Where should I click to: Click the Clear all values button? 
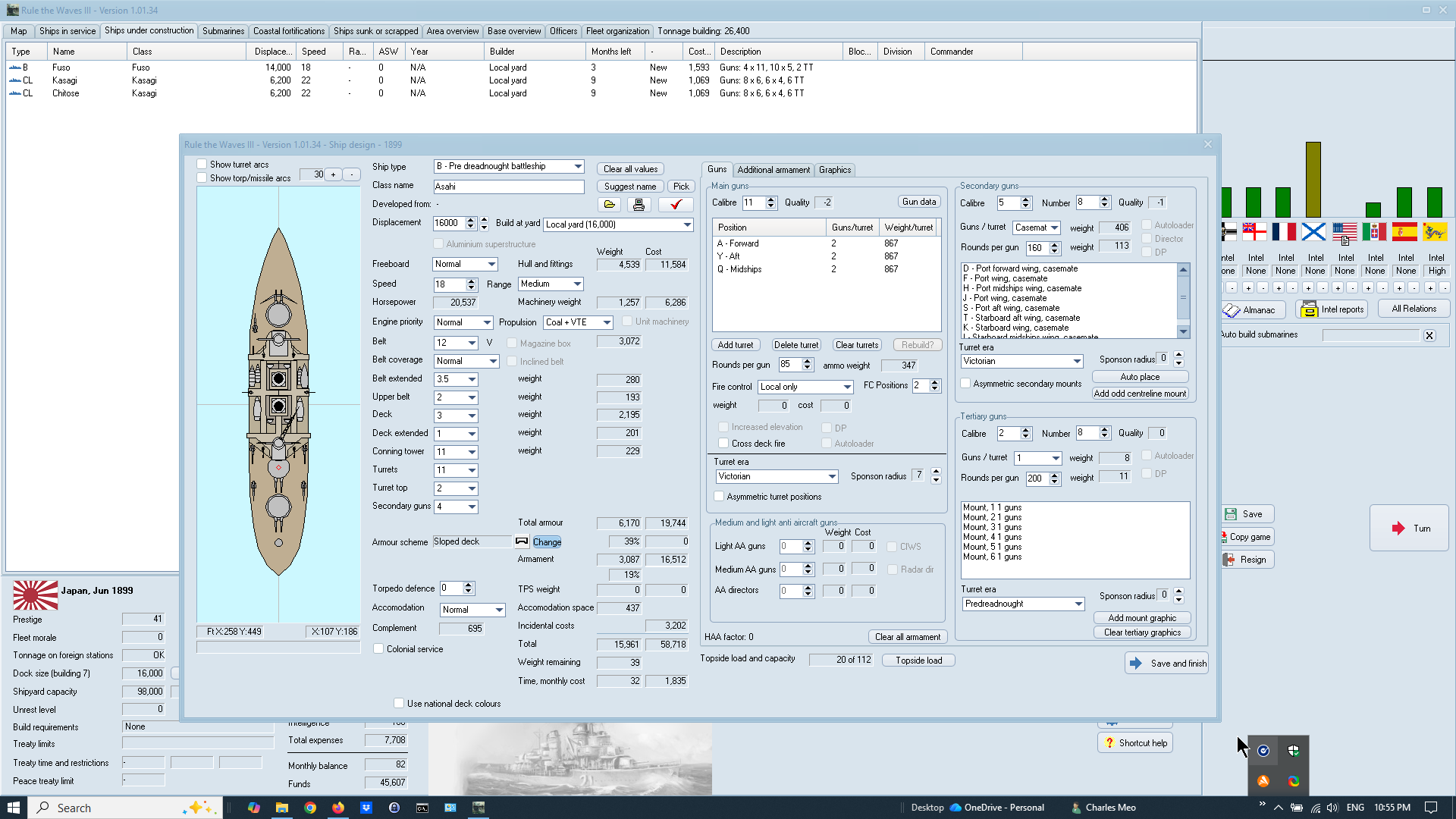[630, 169]
